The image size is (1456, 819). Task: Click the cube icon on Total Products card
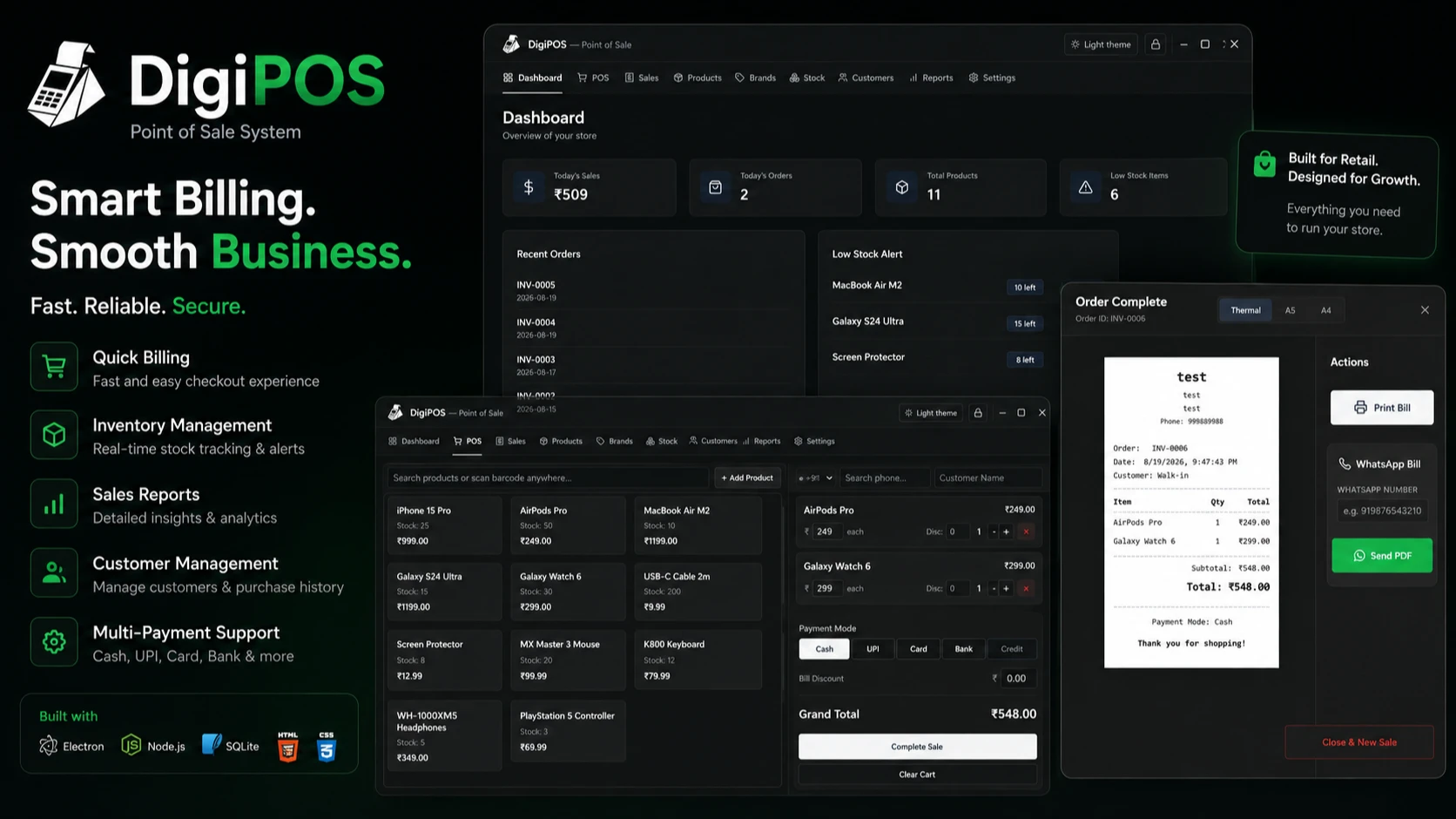coord(902,187)
